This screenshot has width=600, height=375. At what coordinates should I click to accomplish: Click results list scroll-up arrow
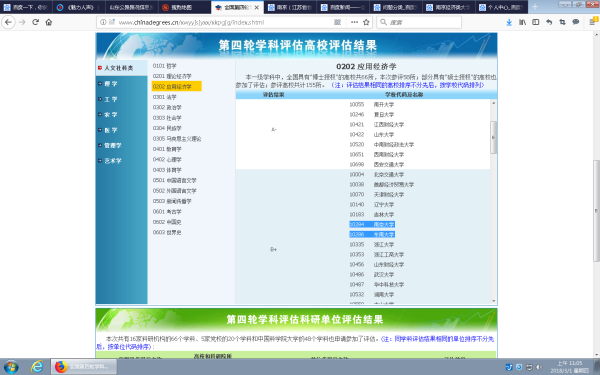click(x=493, y=103)
